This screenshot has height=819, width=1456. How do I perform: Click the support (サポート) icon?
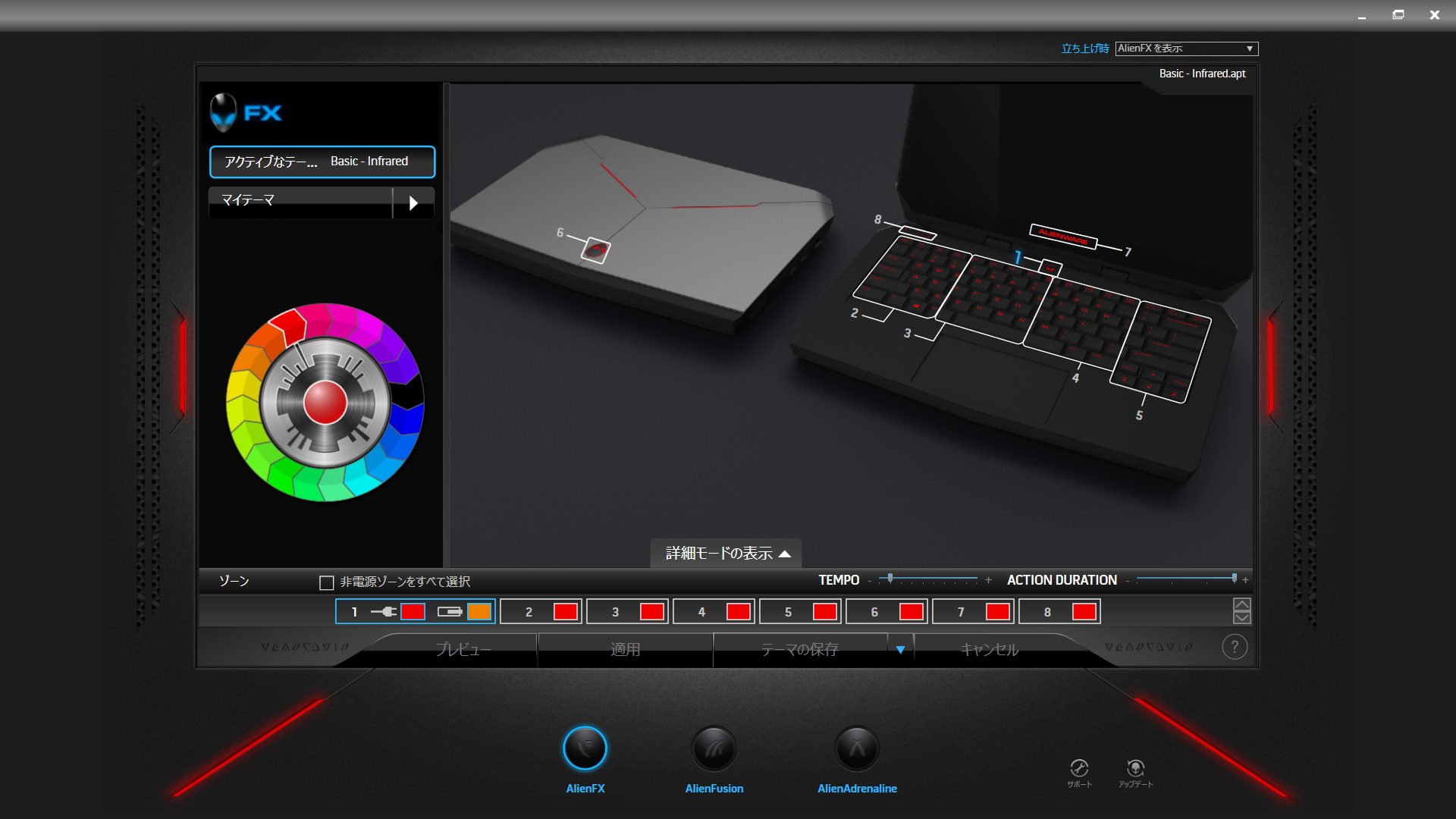(x=1079, y=768)
